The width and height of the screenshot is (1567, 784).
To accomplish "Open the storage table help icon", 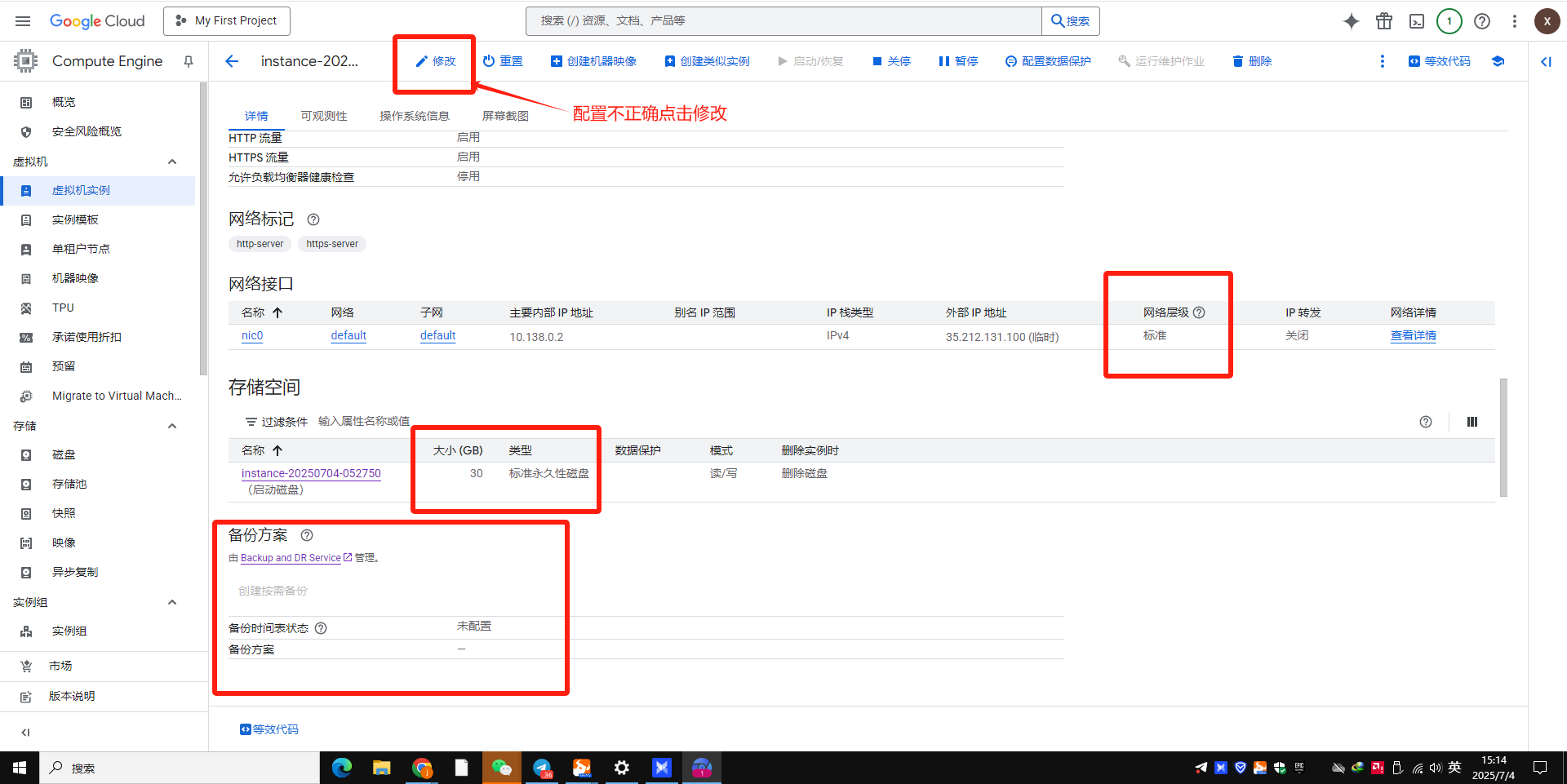I will pyautogui.click(x=1426, y=422).
